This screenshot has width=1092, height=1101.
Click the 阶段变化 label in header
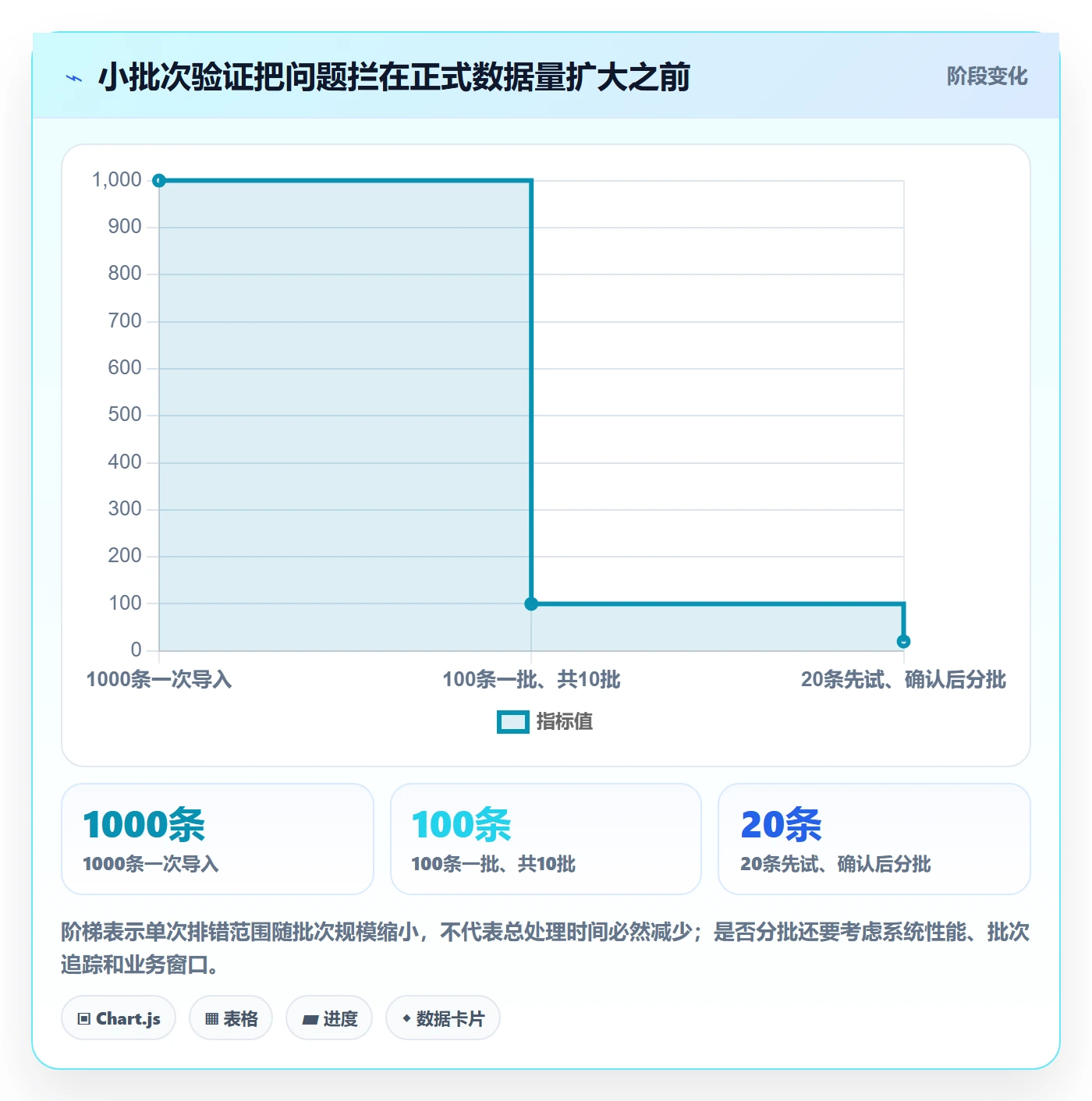coord(987,76)
